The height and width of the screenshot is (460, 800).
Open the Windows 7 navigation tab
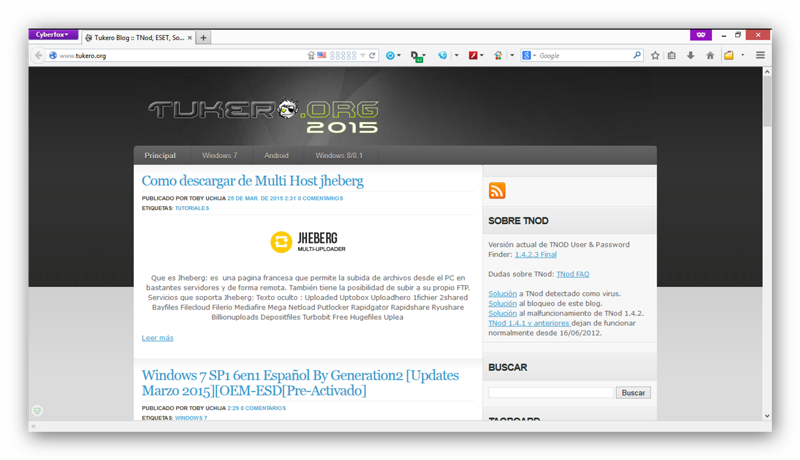point(219,156)
